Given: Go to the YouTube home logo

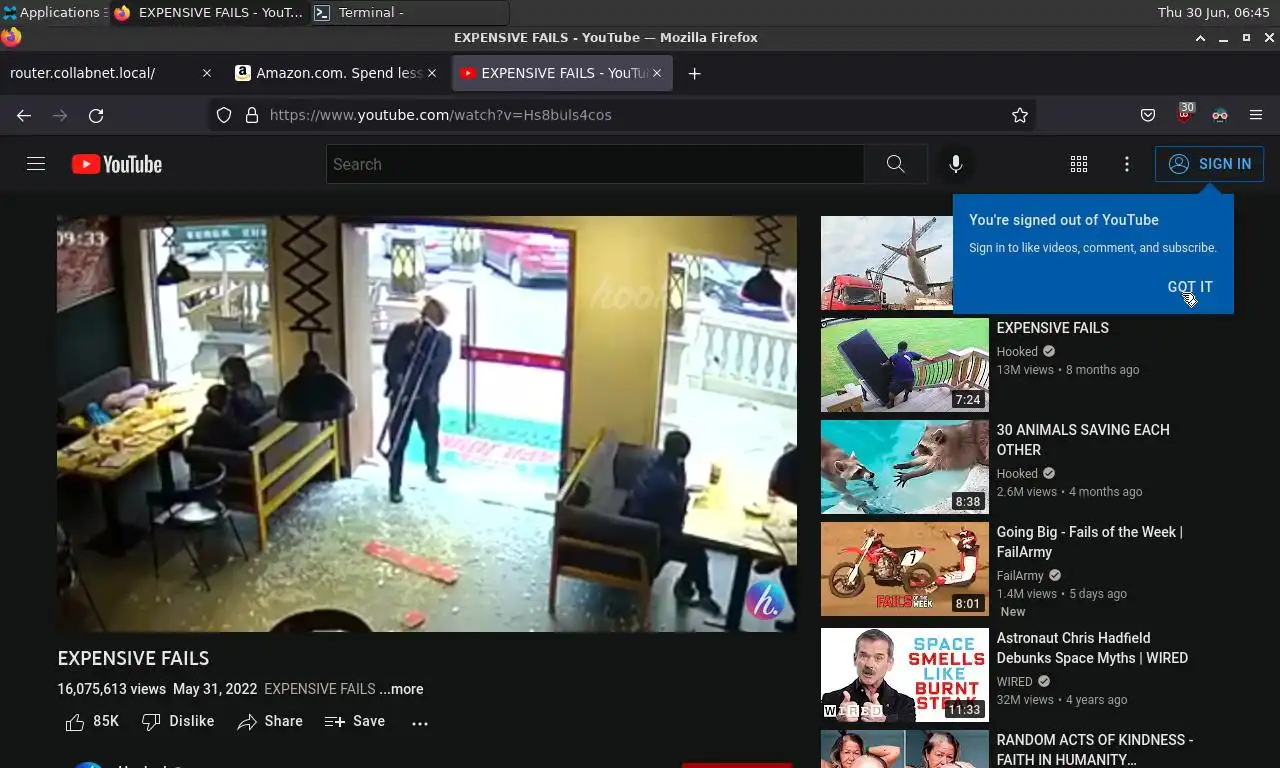Looking at the screenshot, I should click(117, 164).
